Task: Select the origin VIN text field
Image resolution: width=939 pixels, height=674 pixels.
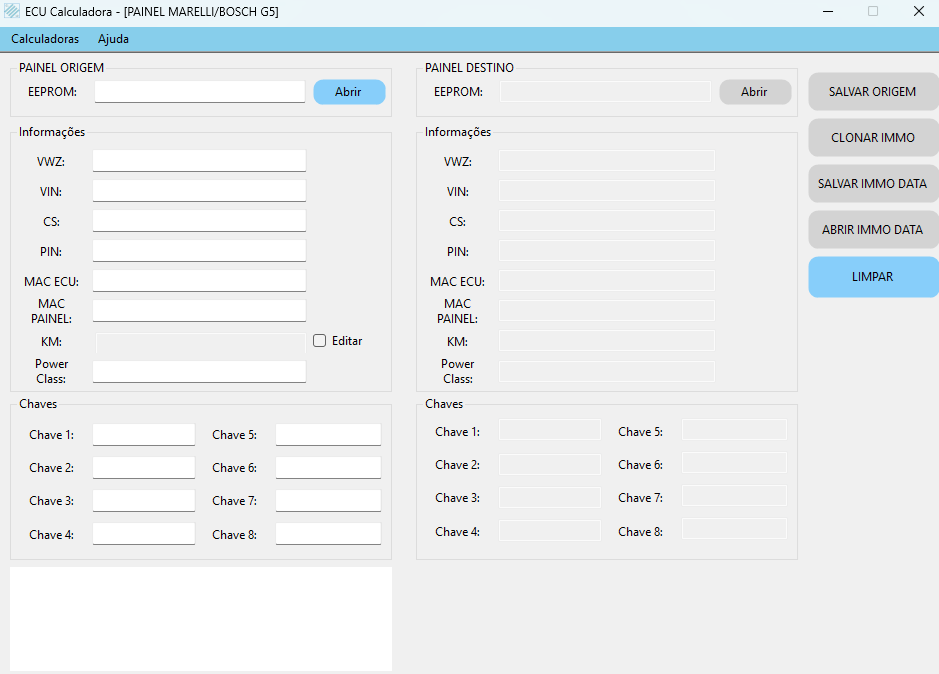Action: coord(199,191)
